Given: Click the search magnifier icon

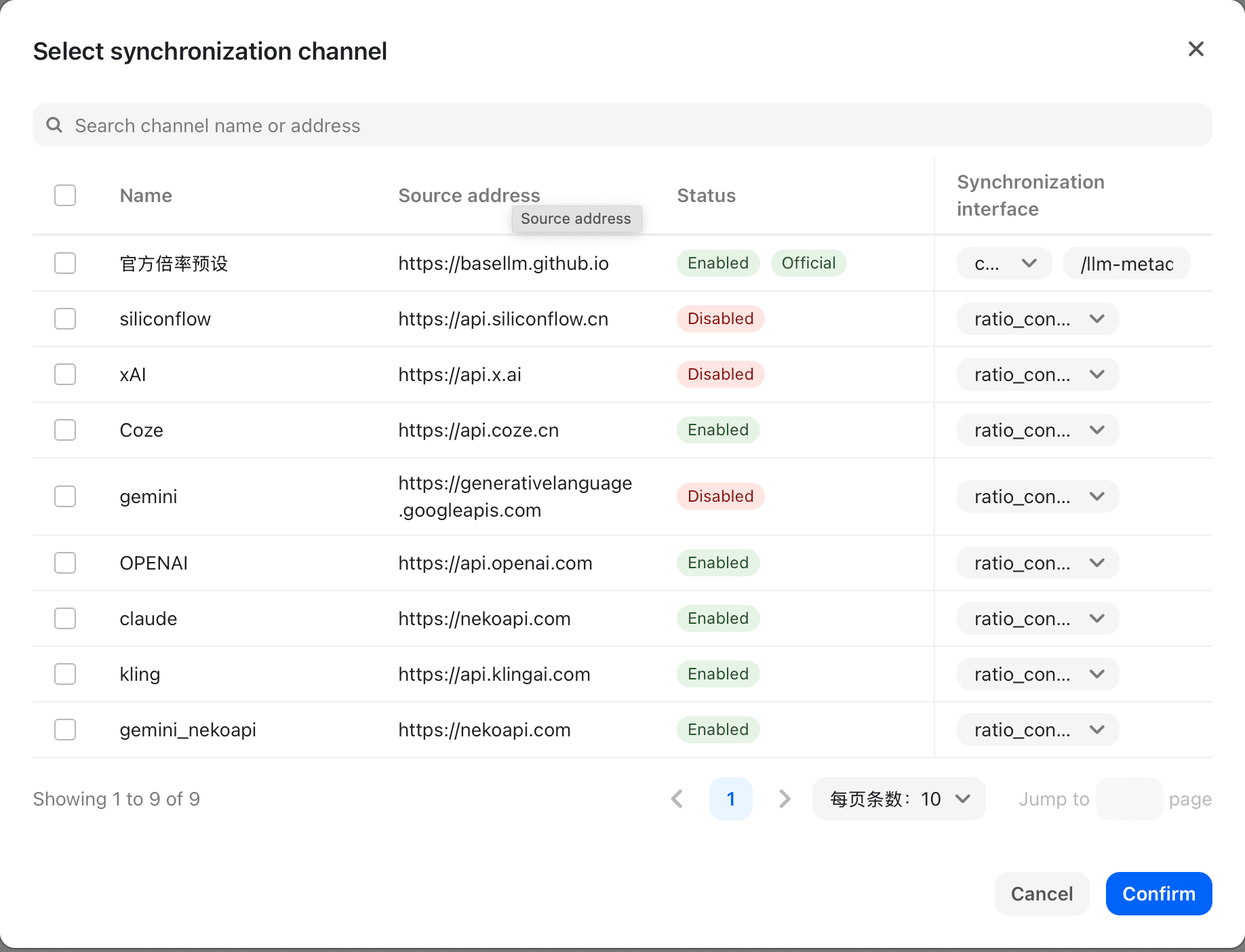Looking at the screenshot, I should click(x=54, y=125).
